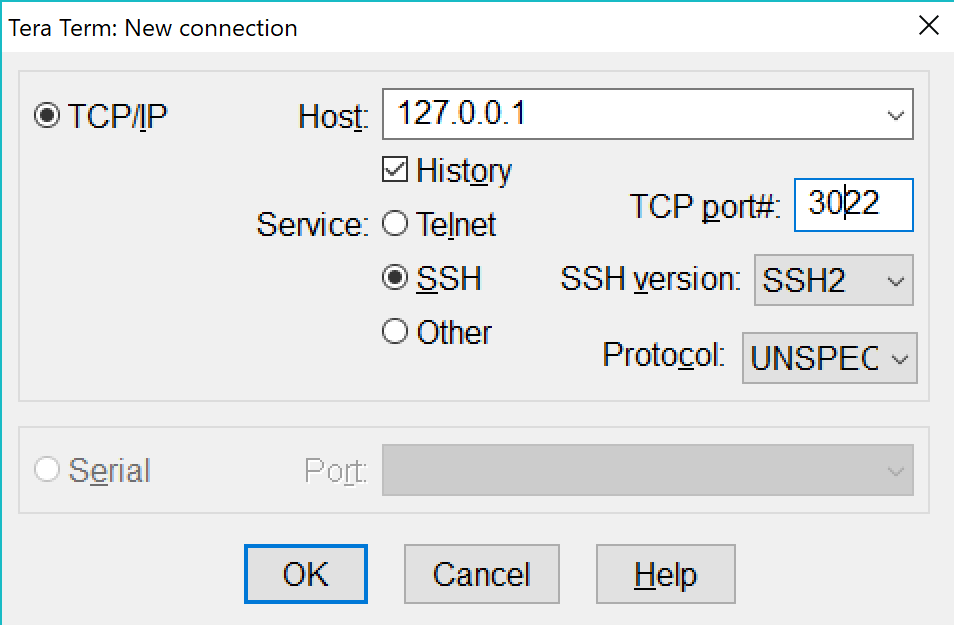Click the Host field showing 127.0.0.1
The width and height of the screenshot is (954, 625).
click(x=600, y=114)
